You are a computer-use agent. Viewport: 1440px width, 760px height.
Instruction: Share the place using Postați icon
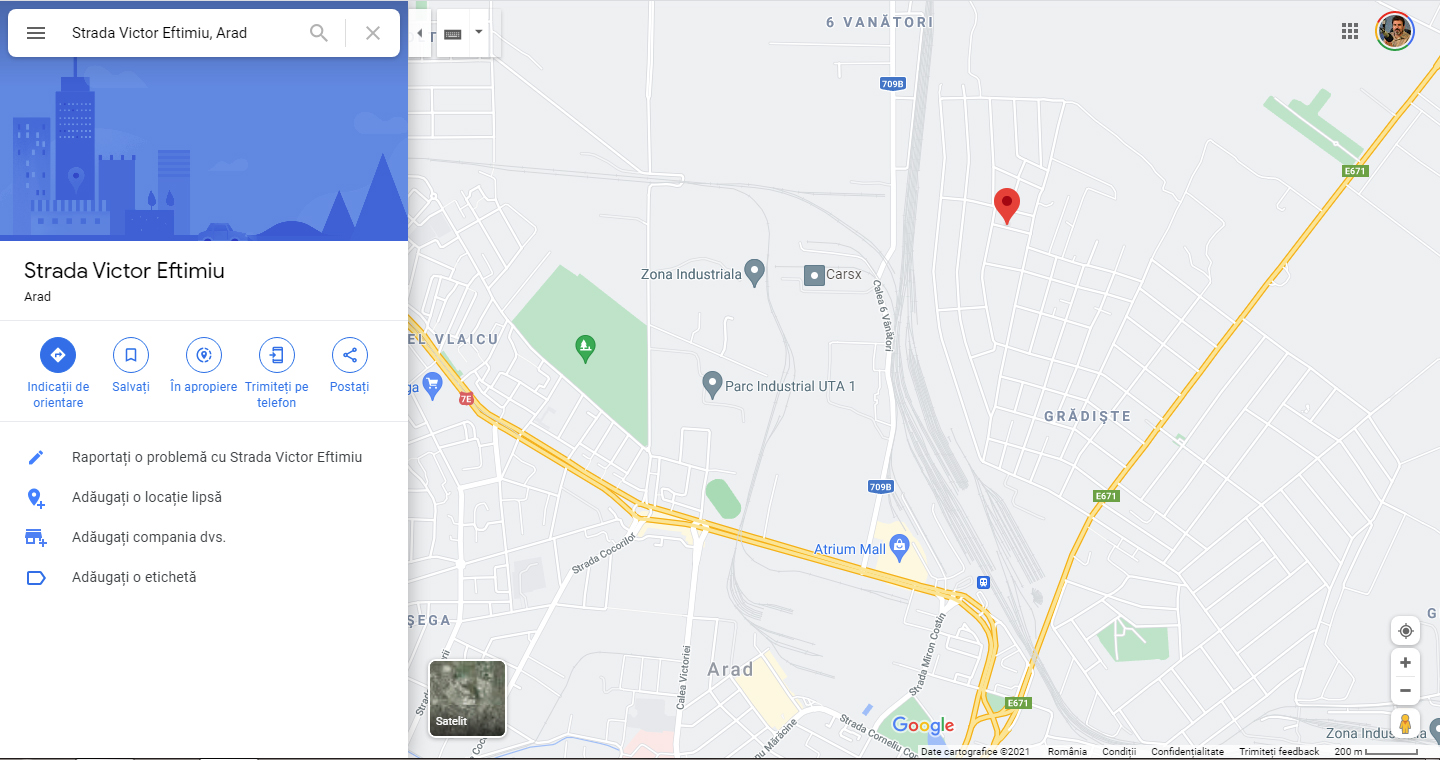tap(350, 355)
